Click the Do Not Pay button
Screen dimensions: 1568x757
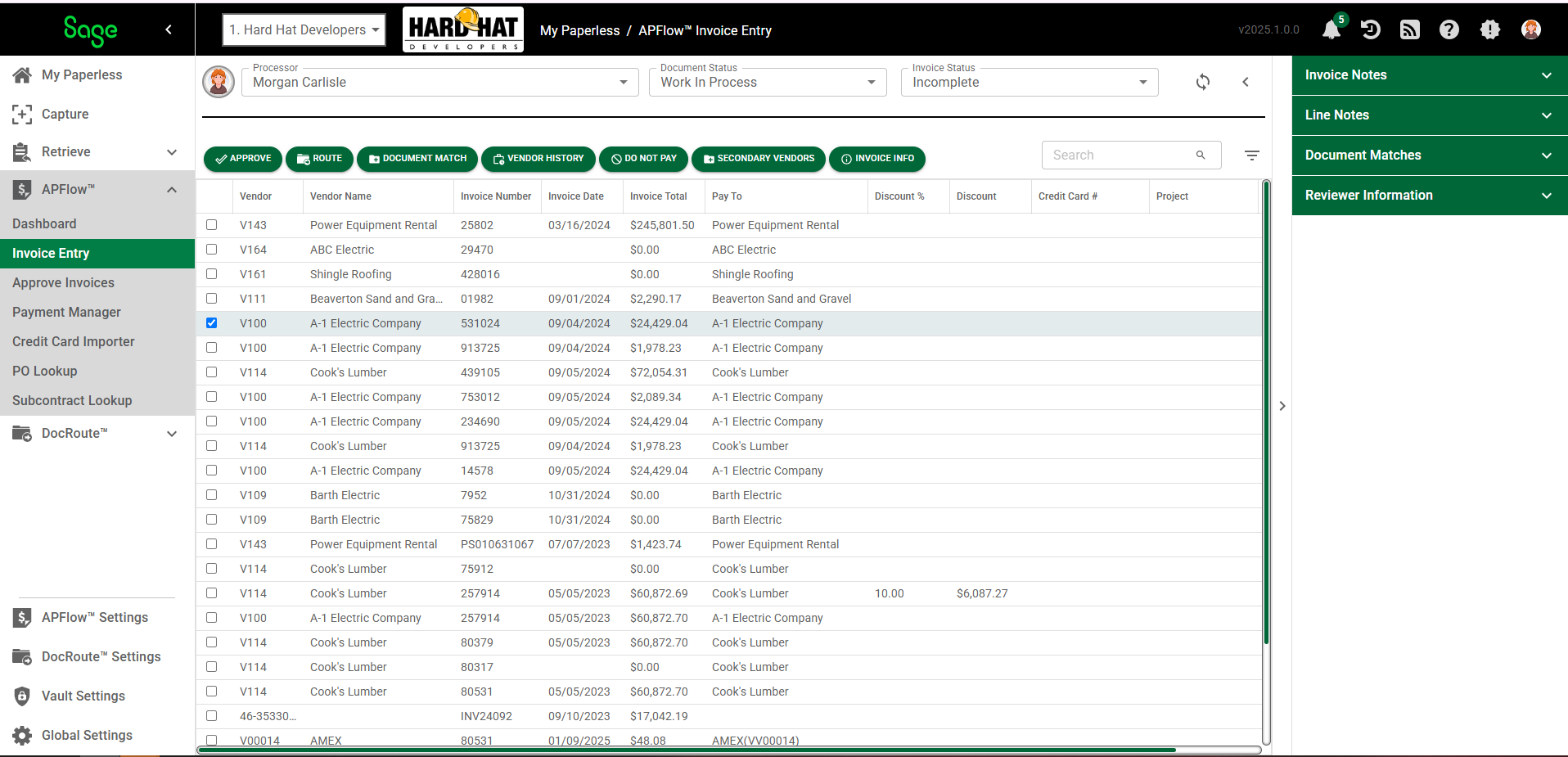pos(643,159)
